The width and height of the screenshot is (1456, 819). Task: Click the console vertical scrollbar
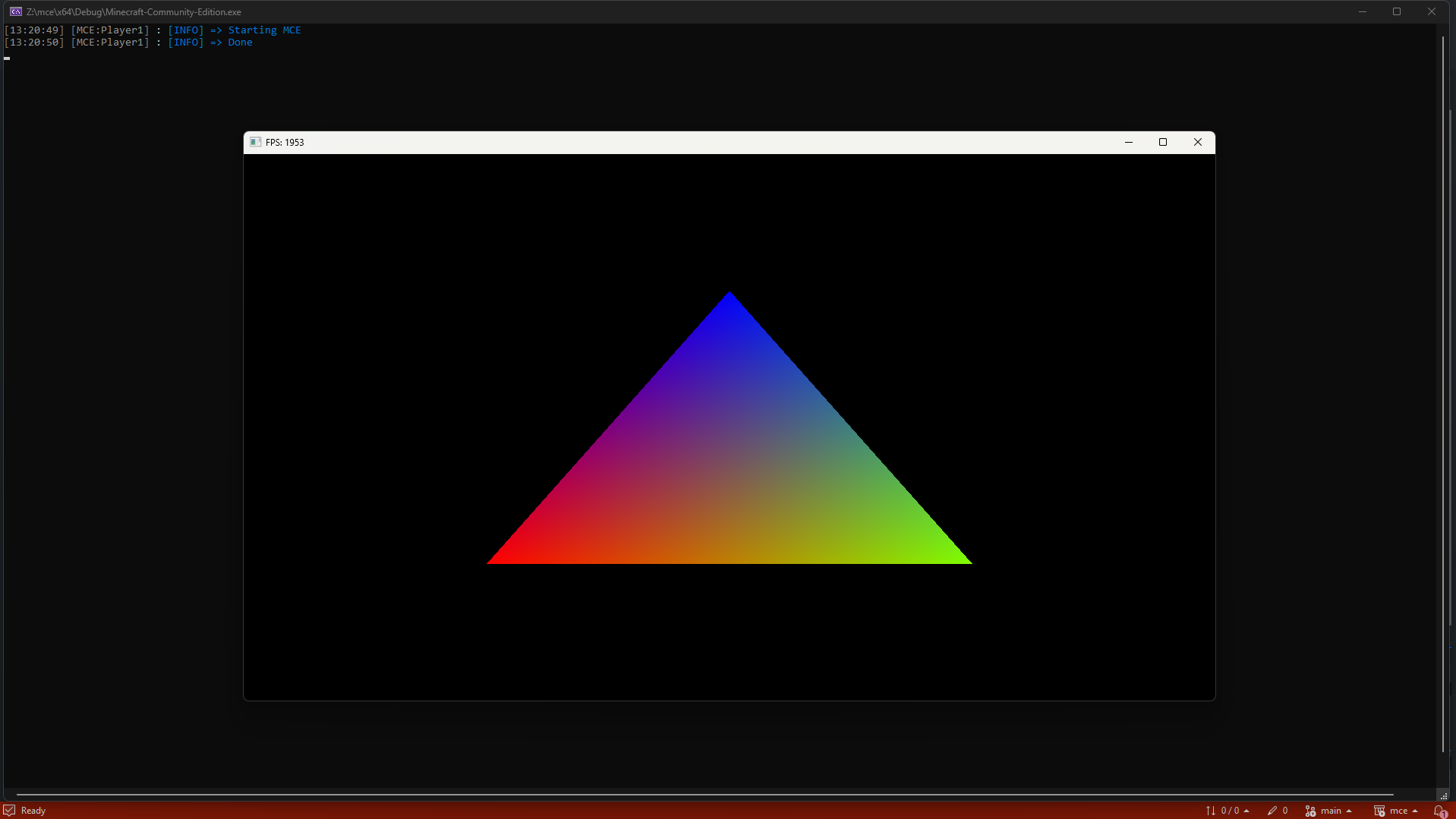(1443, 395)
